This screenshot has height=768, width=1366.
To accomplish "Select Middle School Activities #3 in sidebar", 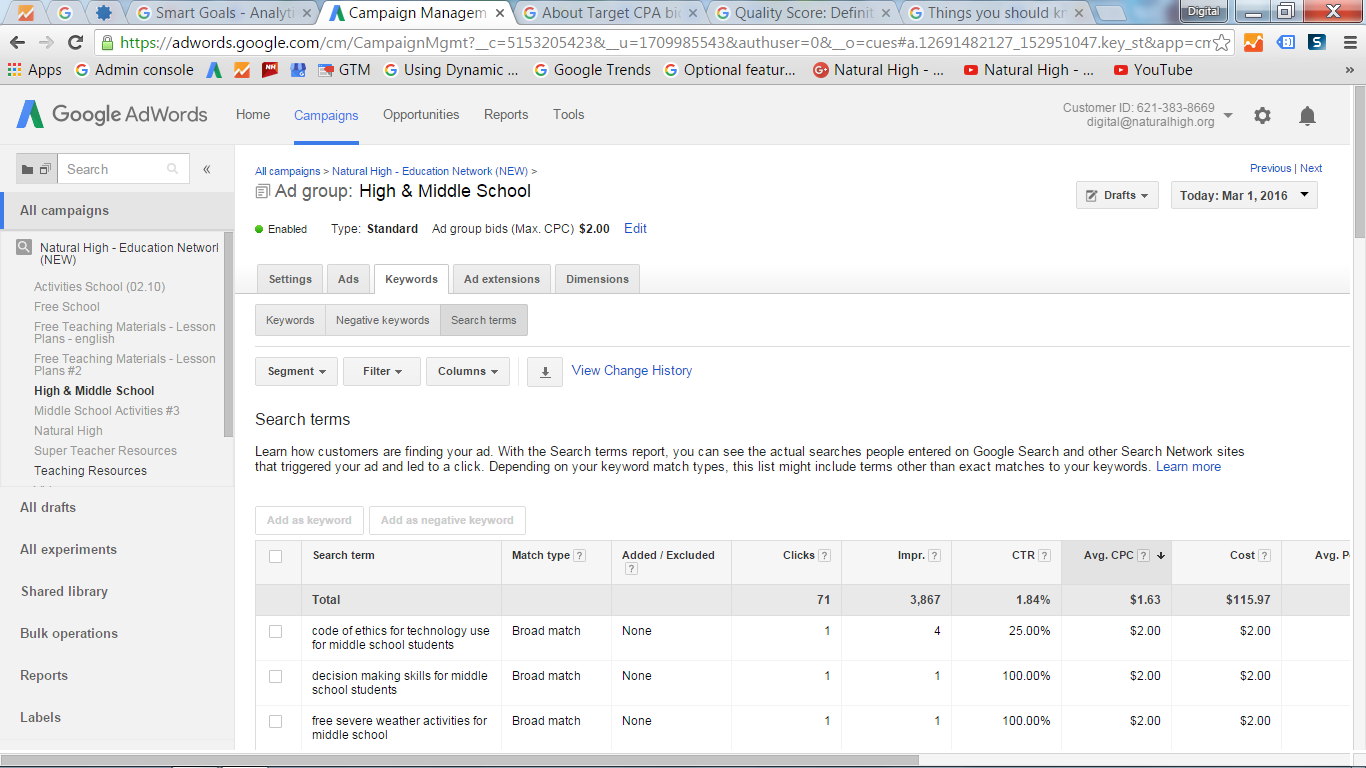I will pyautogui.click(x=107, y=411).
